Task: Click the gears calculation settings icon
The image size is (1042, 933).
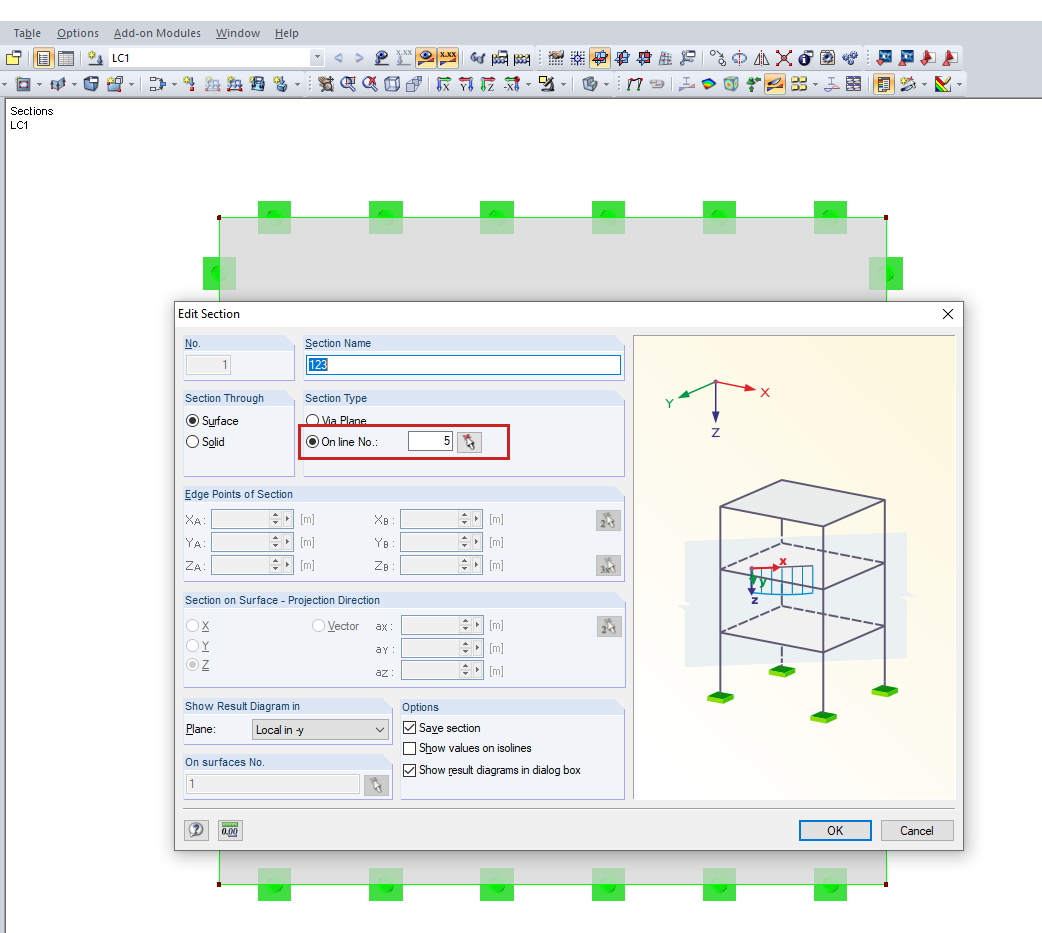Action: pos(849,58)
